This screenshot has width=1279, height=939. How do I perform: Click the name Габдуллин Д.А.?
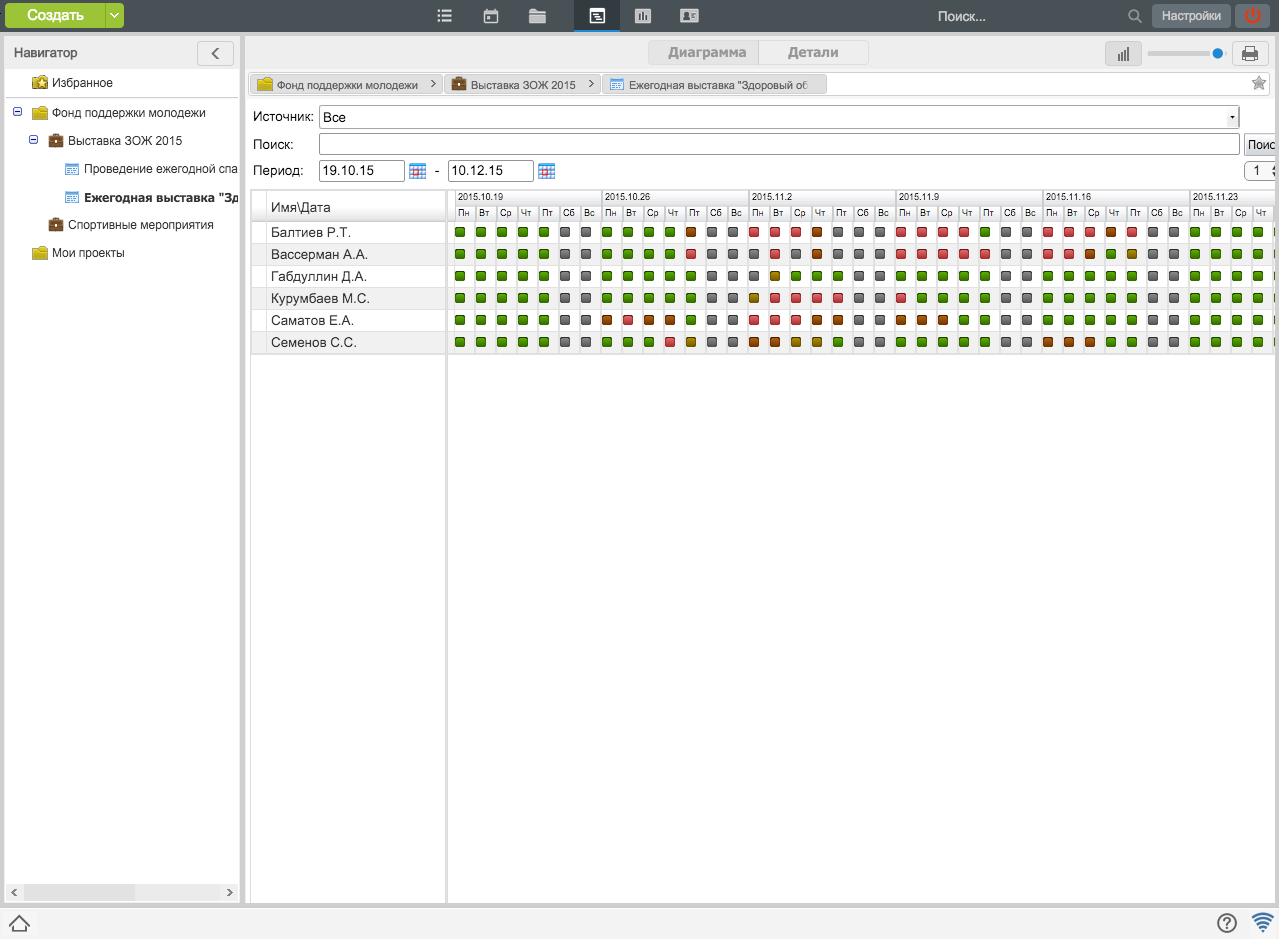[x=319, y=276]
